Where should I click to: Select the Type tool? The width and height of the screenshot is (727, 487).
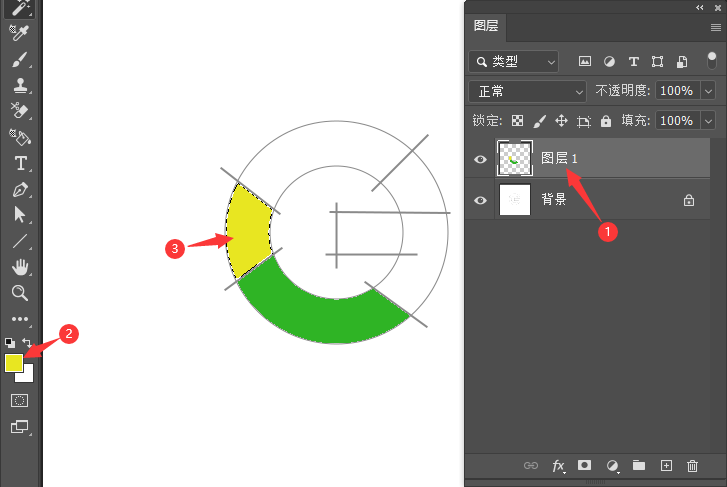tap(20, 163)
